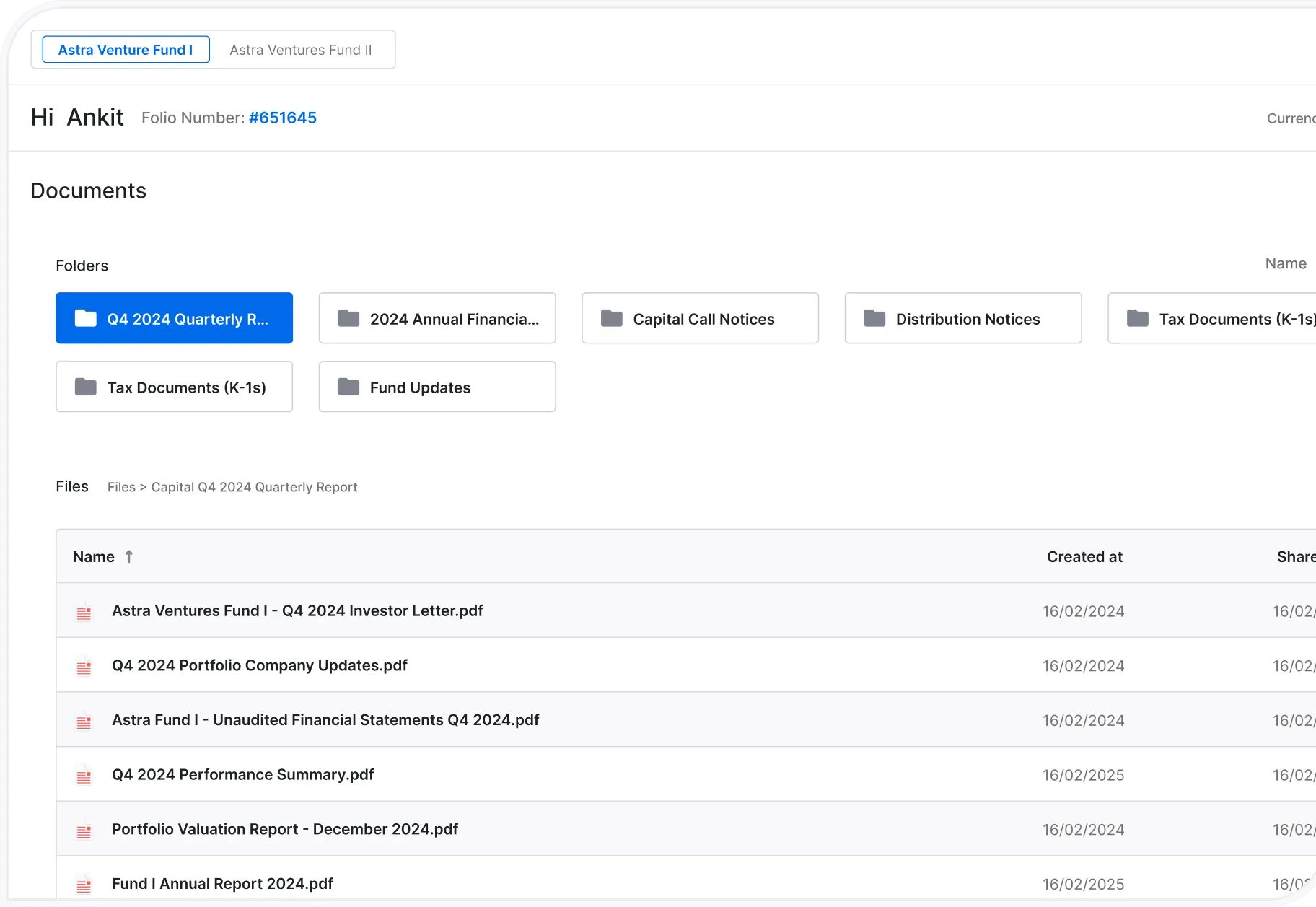Screen dimensions: 1316x907
Task: Click the Created at column header
Action: pos(1084,556)
